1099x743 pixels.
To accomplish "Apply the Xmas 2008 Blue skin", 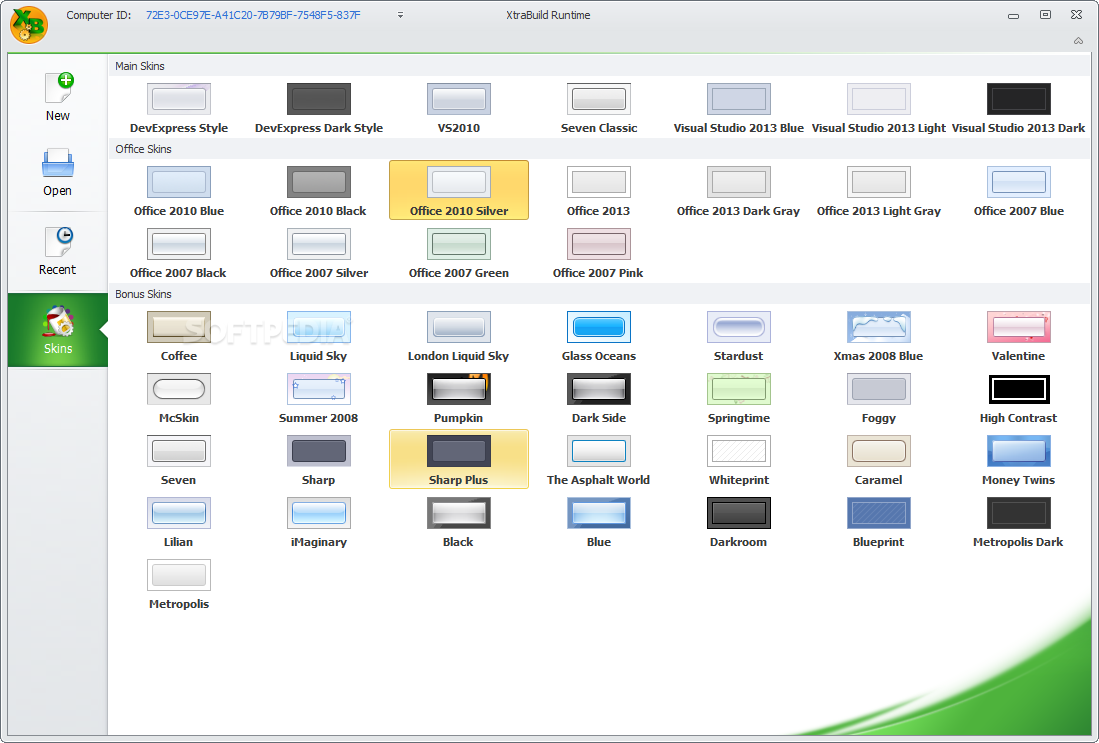I will [x=879, y=336].
